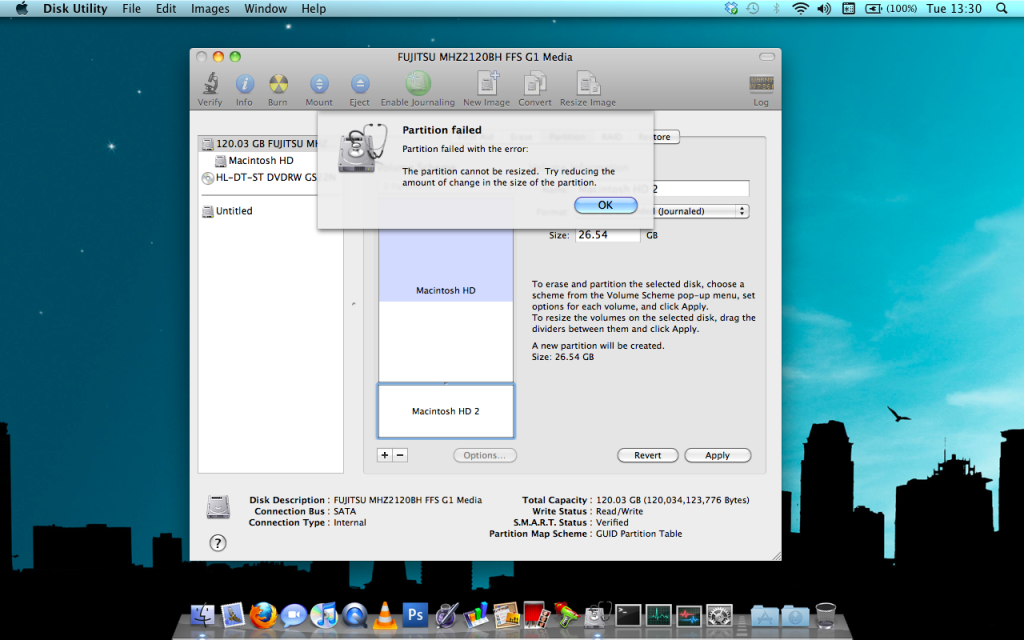
Task: Click the GUID Partition Table text
Action: (639, 534)
